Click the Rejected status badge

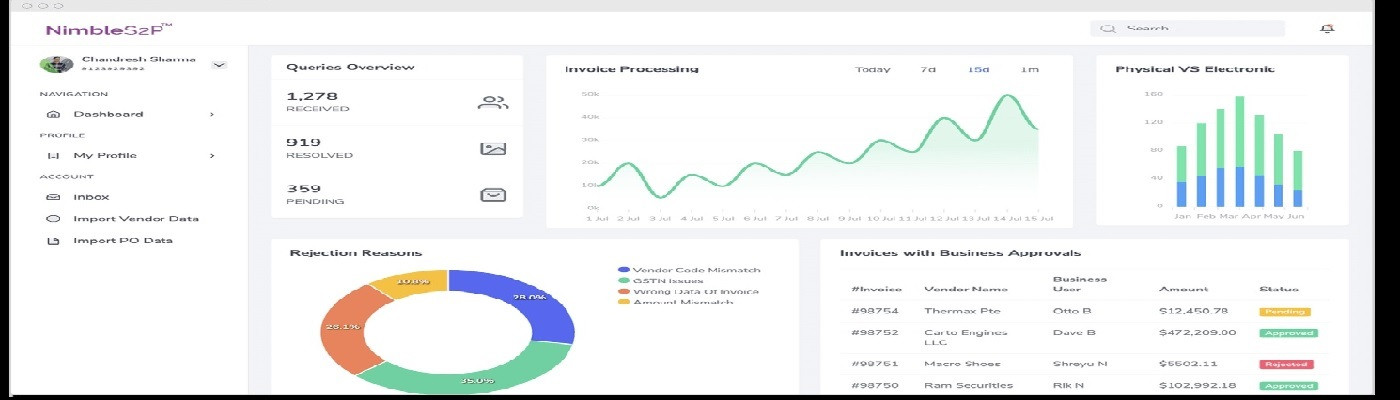[1287, 364]
